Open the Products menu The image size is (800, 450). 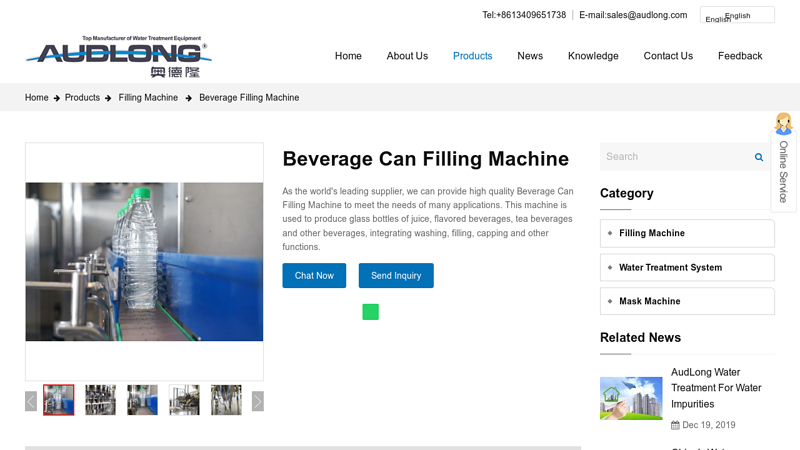[472, 56]
